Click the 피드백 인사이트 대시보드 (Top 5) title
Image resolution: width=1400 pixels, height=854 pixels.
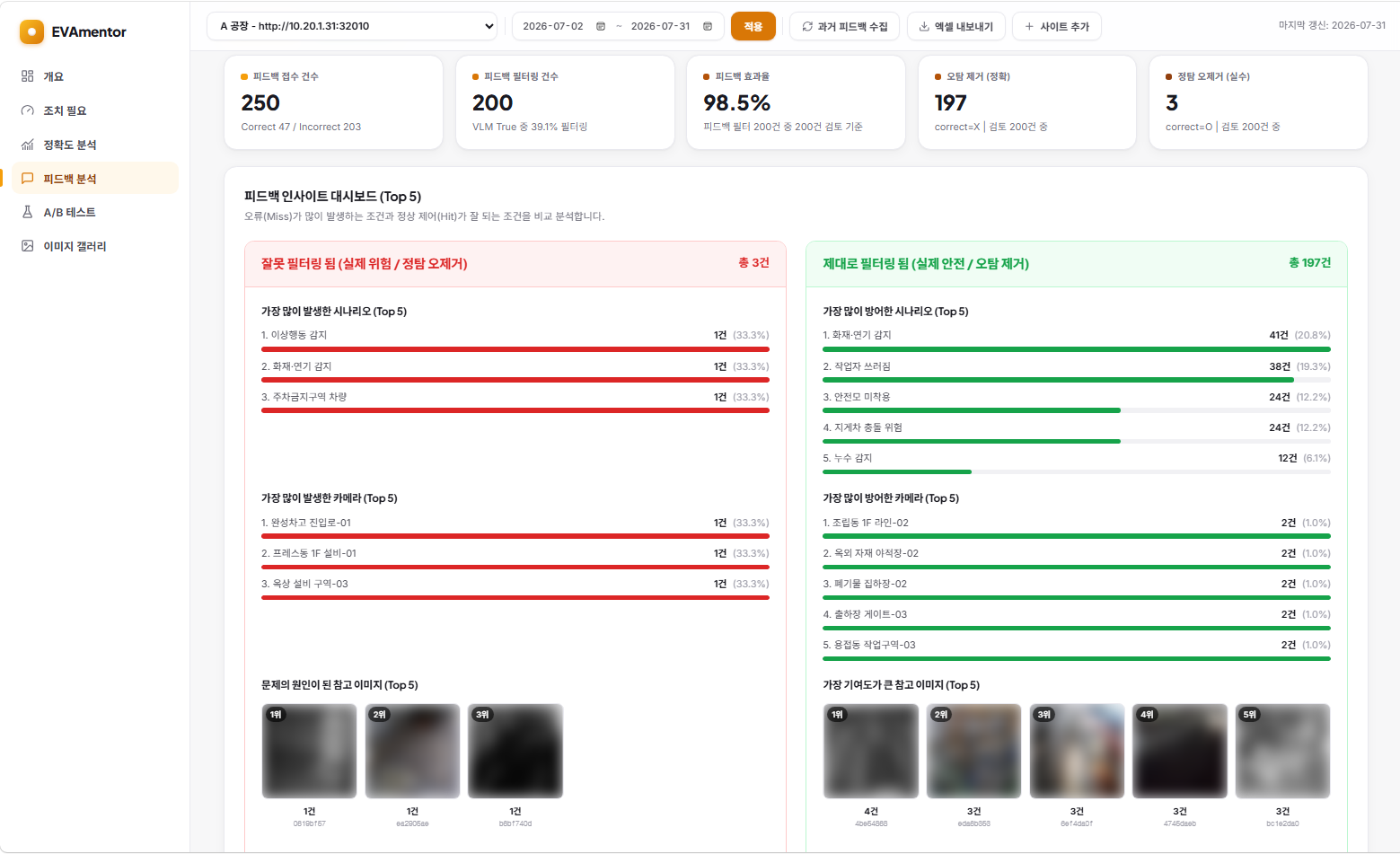click(332, 197)
